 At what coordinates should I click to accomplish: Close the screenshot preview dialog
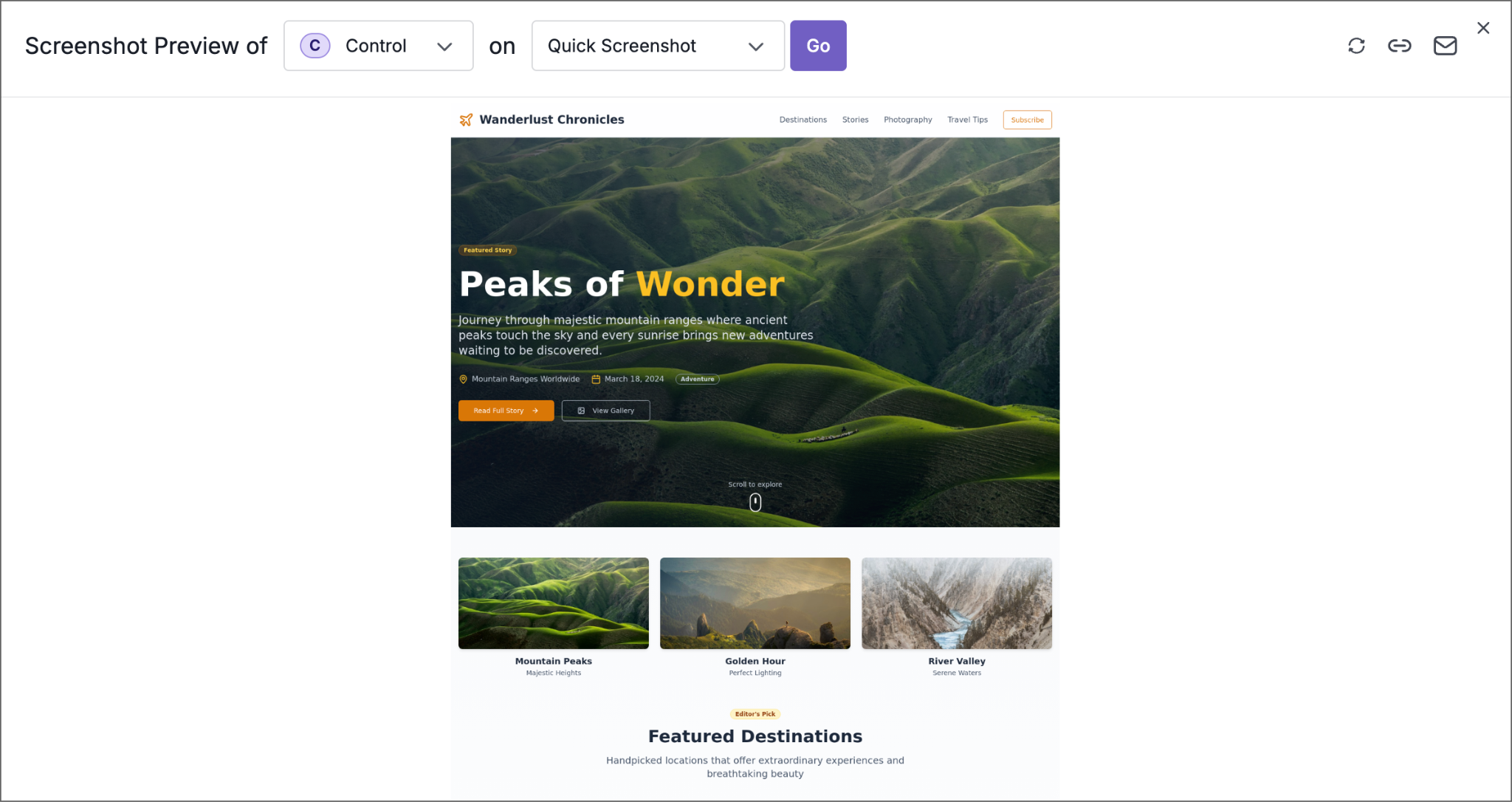(x=1483, y=28)
